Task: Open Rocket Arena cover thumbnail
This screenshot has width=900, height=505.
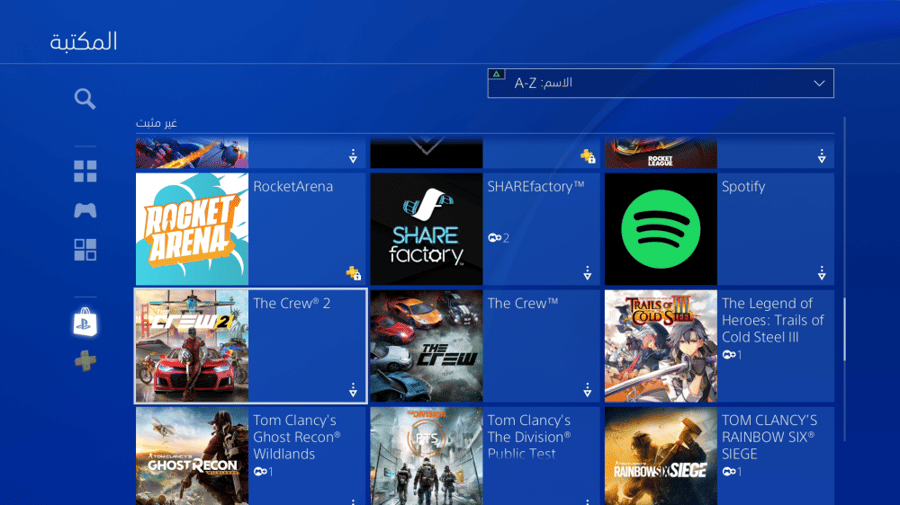Action: pyautogui.click(x=192, y=229)
